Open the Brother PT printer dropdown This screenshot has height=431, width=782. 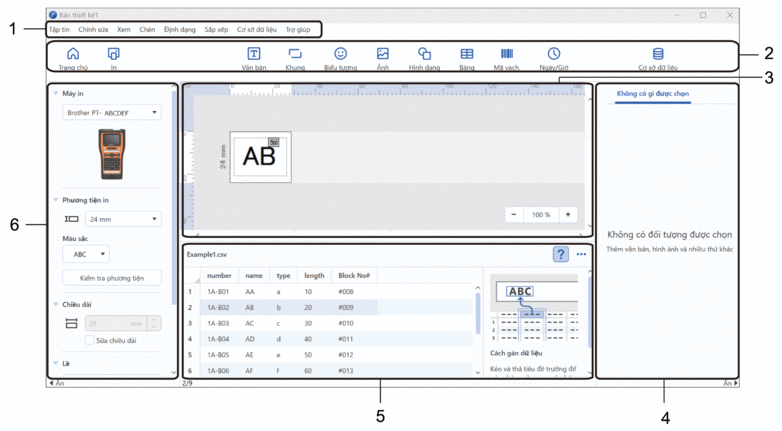coord(112,113)
